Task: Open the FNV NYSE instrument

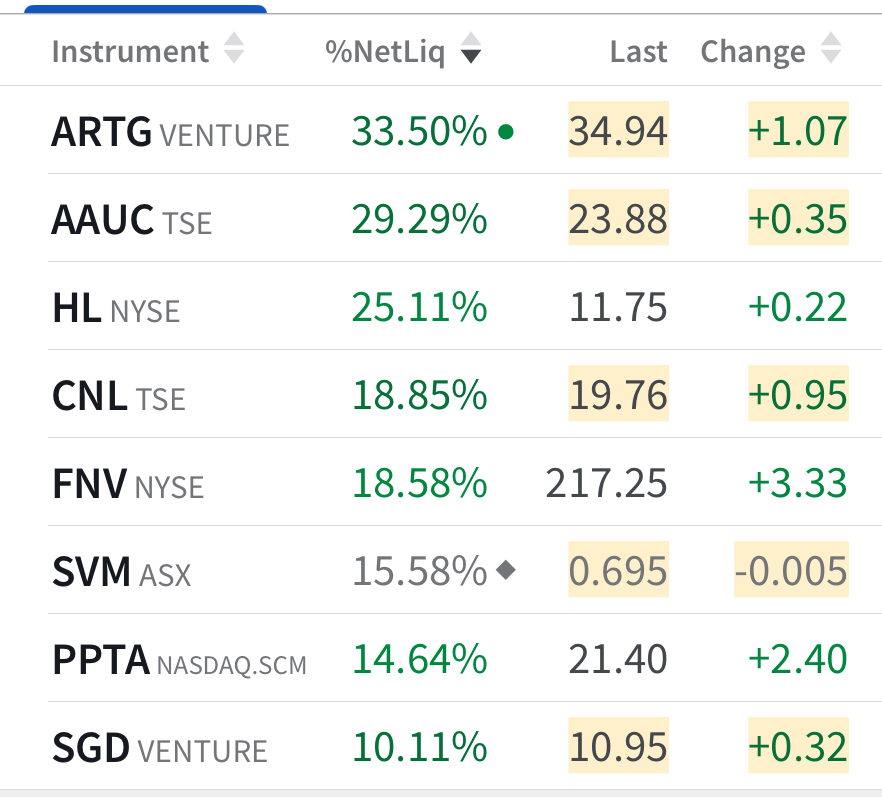Action: [127, 483]
